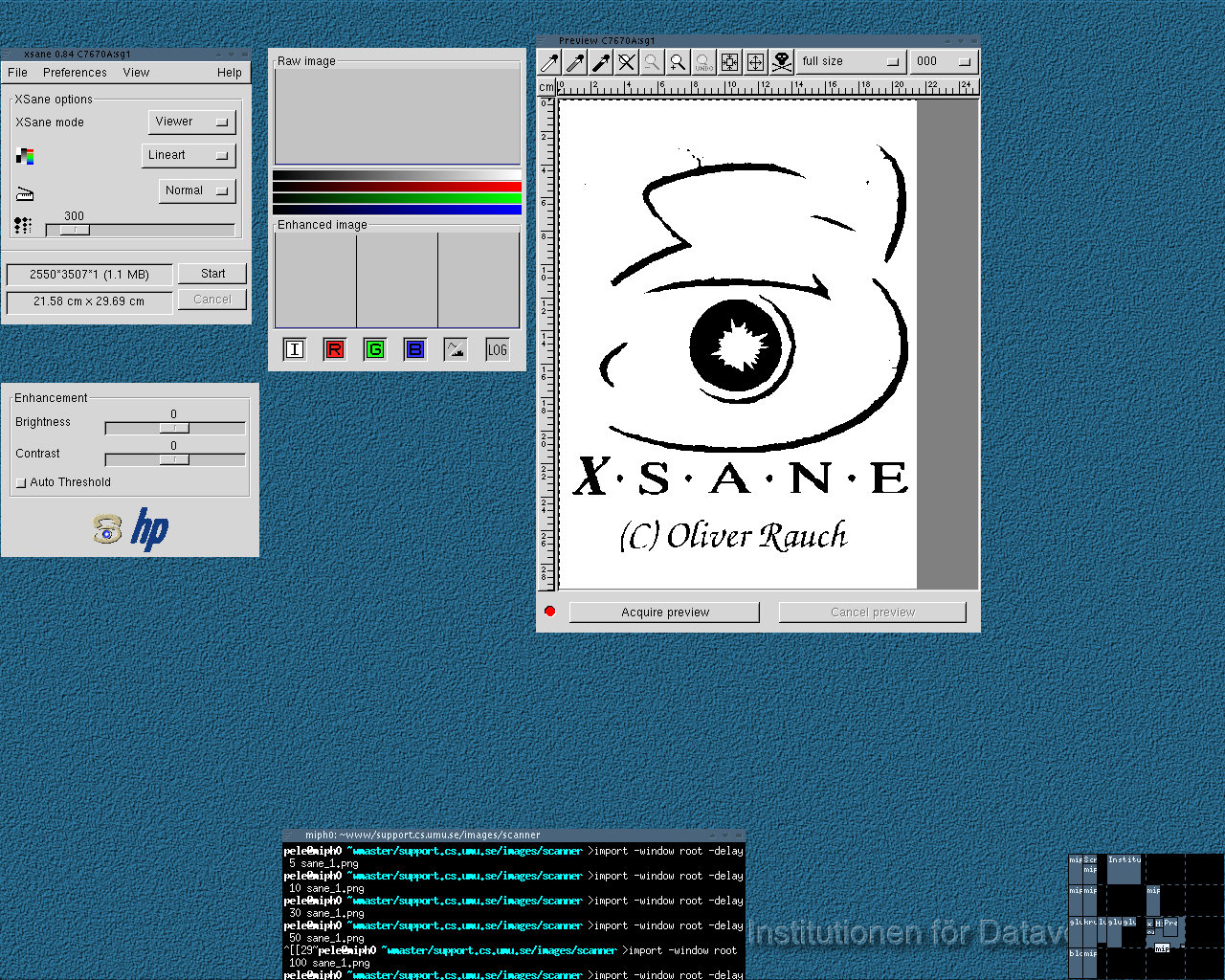1225x980 pixels.
Task: Click the Contrast slider
Action: click(175, 459)
